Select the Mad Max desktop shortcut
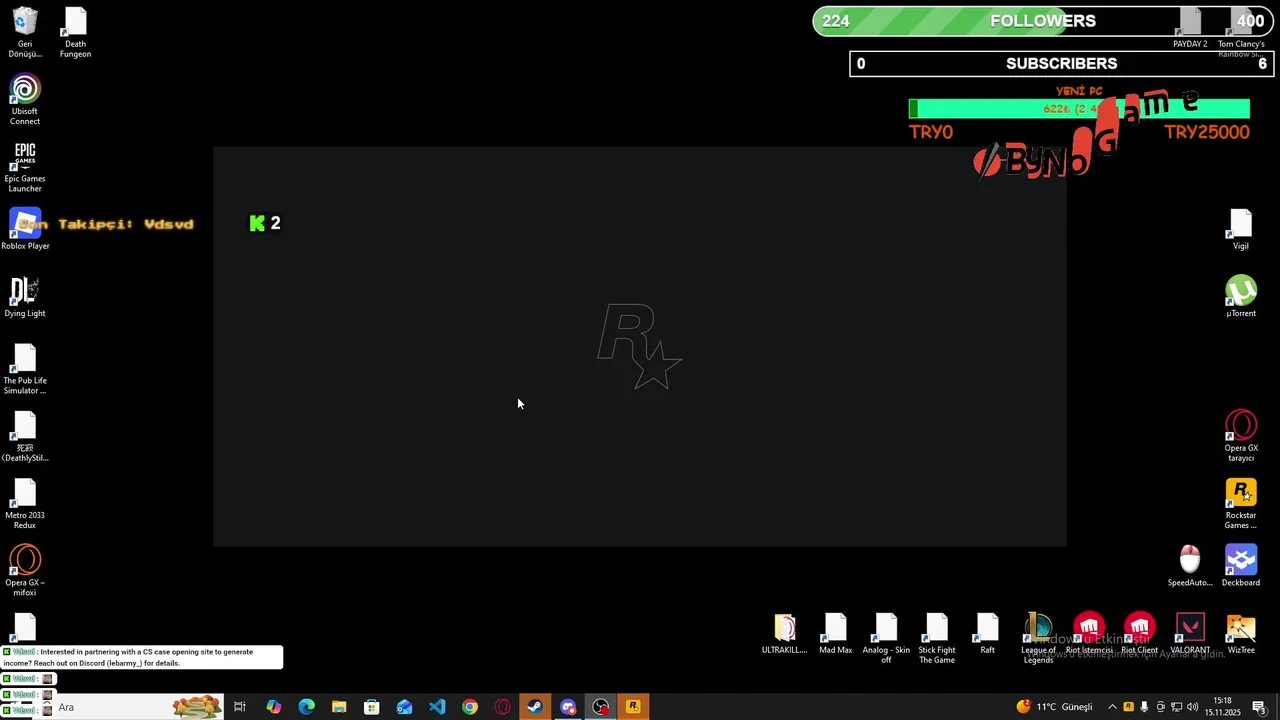Viewport: 1280px width, 720px height. coord(836,634)
